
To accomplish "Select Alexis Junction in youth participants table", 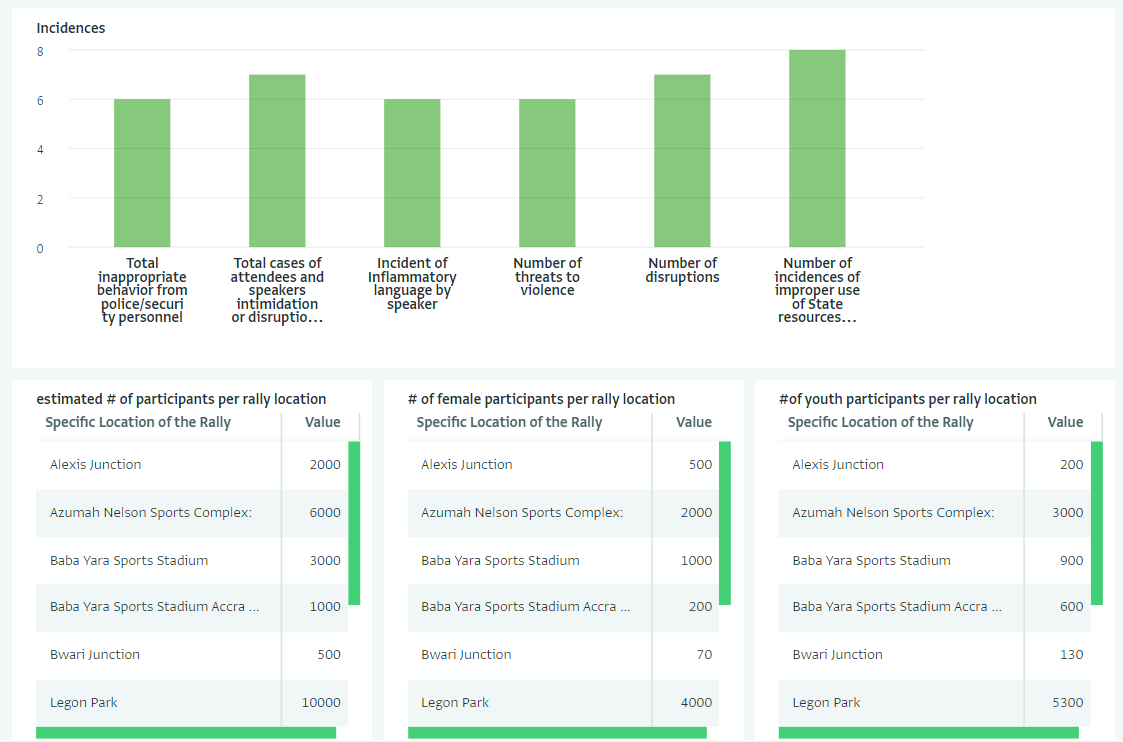I will click(x=838, y=464).
